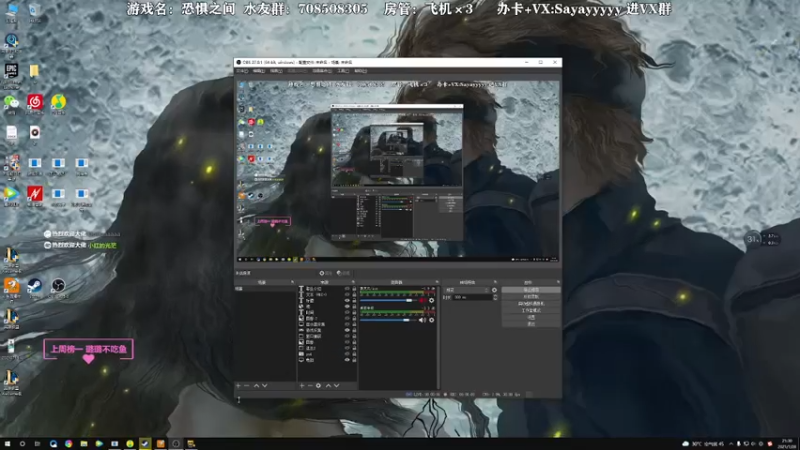Open Epic Games Launcher desktop icon

(x=11, y=71)
